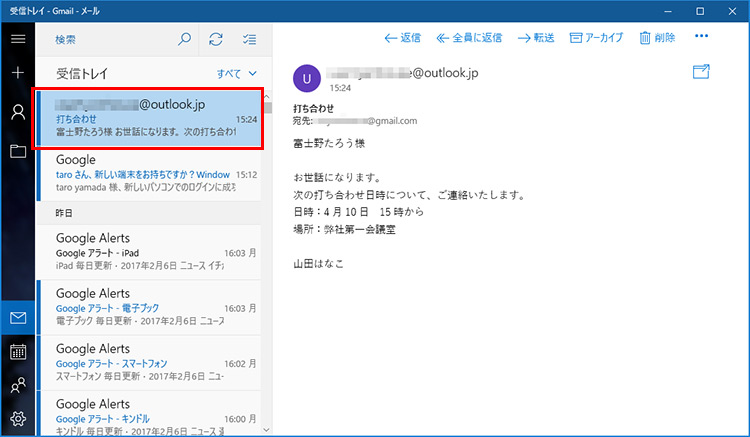The height and width of the screenshot is (437, 750).
Task: Forward the email with 転送
Action: (x=536, y=38)
